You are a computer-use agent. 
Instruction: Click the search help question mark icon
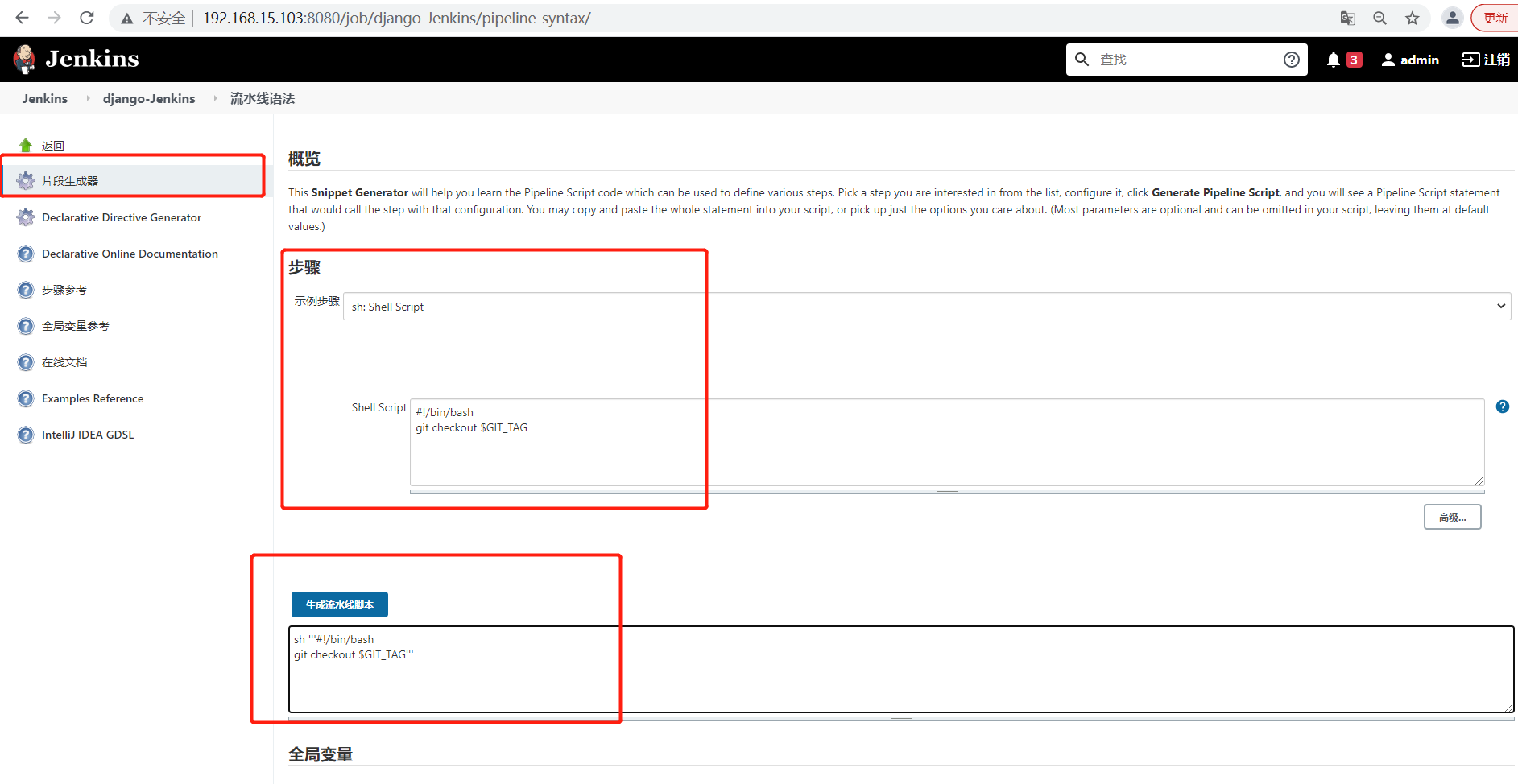[1292, 60]
